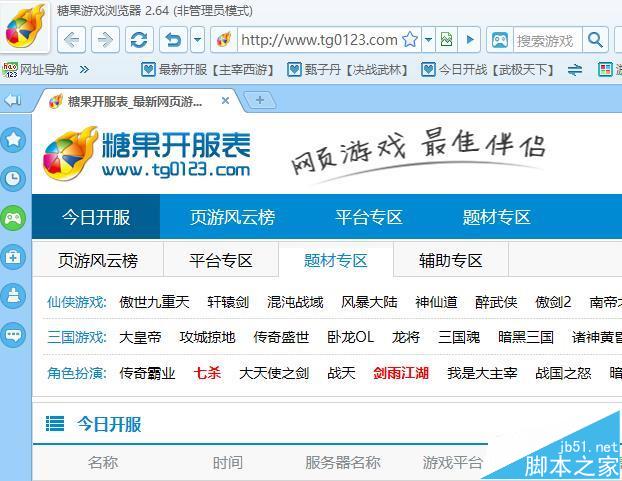The width and height of the screenshot is (622, 481).
Task: Switch to the 平台专区 sub tab
Action: [221, 261]
